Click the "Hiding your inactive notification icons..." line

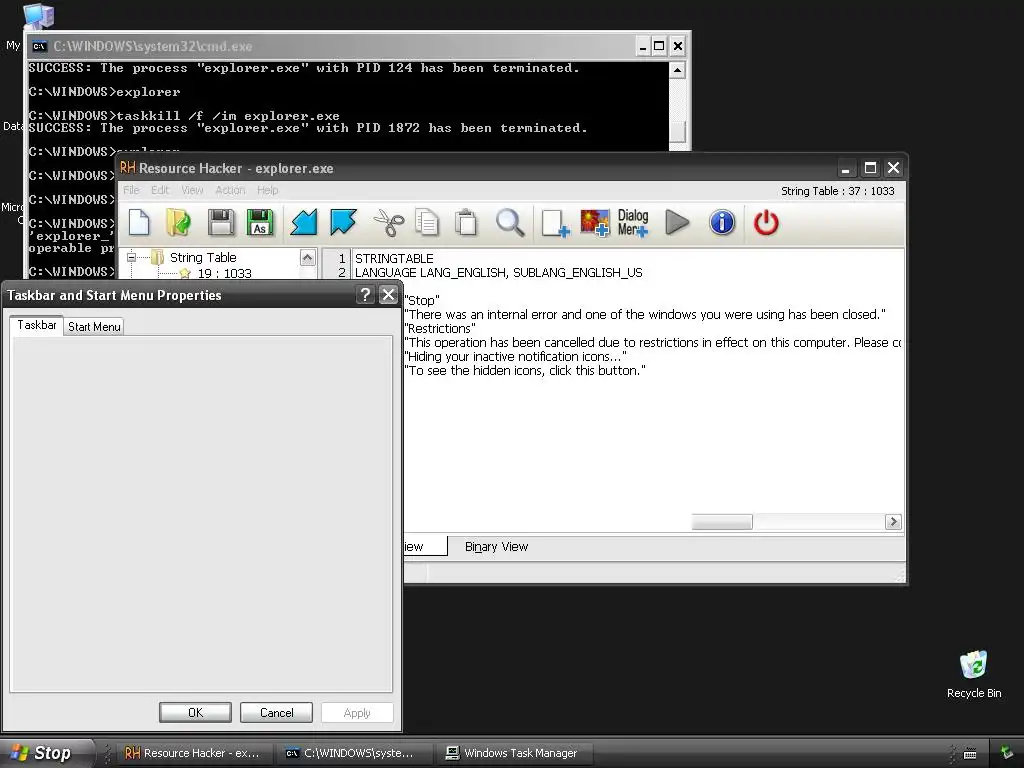pos(515,357)
